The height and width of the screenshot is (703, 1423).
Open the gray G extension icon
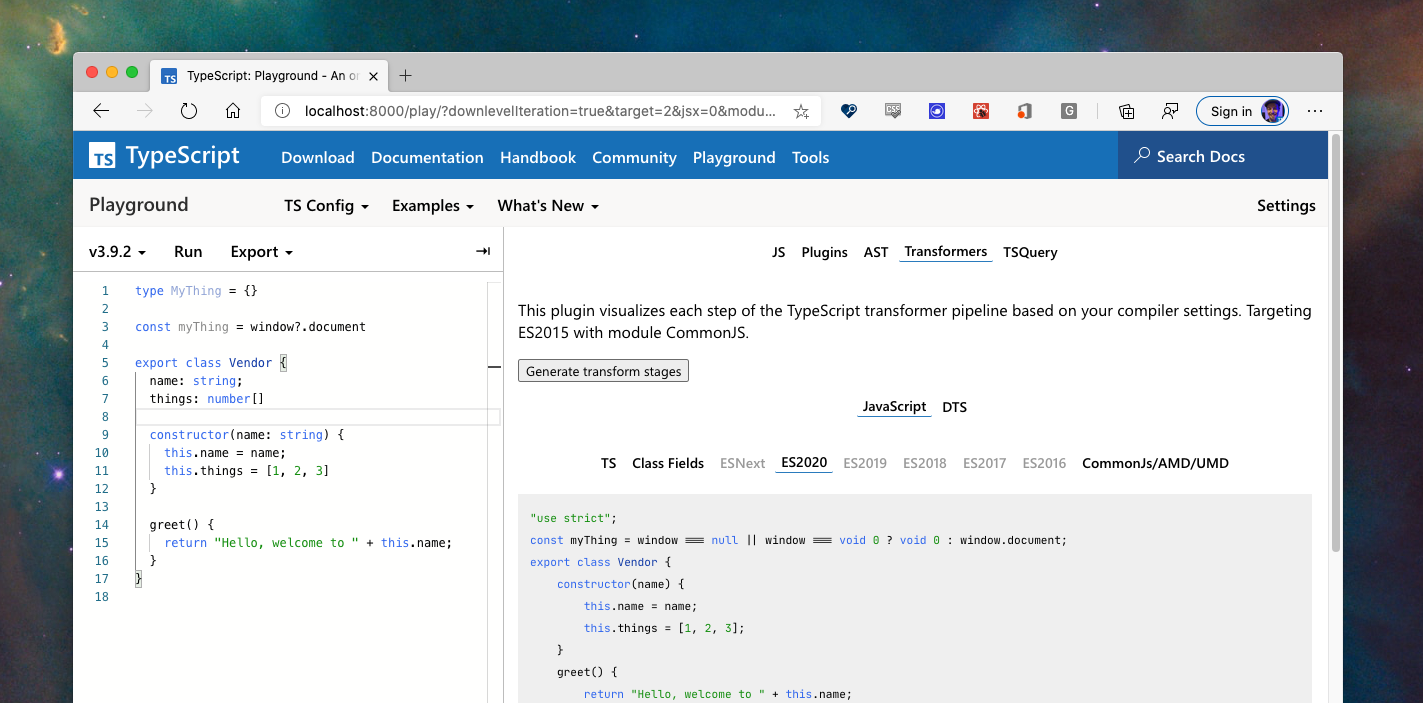click(1069, 111)
